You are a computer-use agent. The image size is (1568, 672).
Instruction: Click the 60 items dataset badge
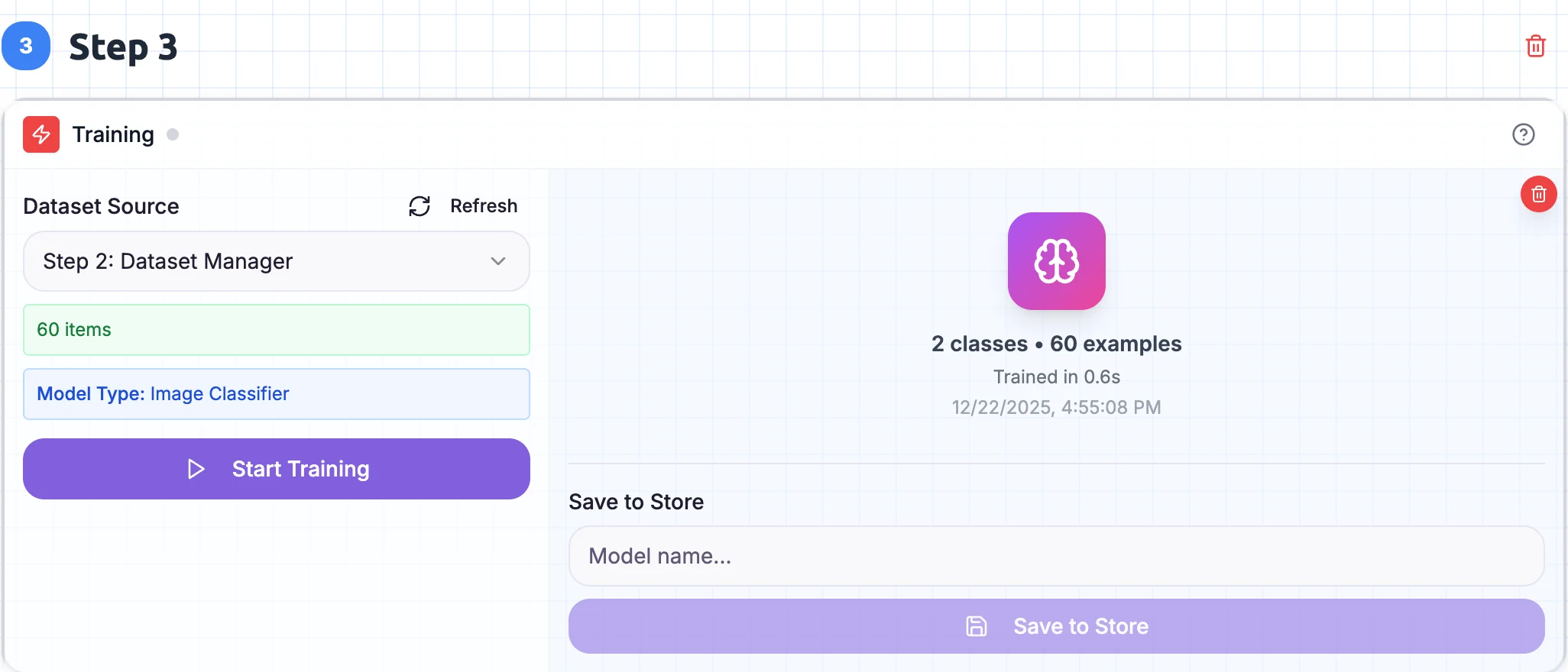pos(276,330)
